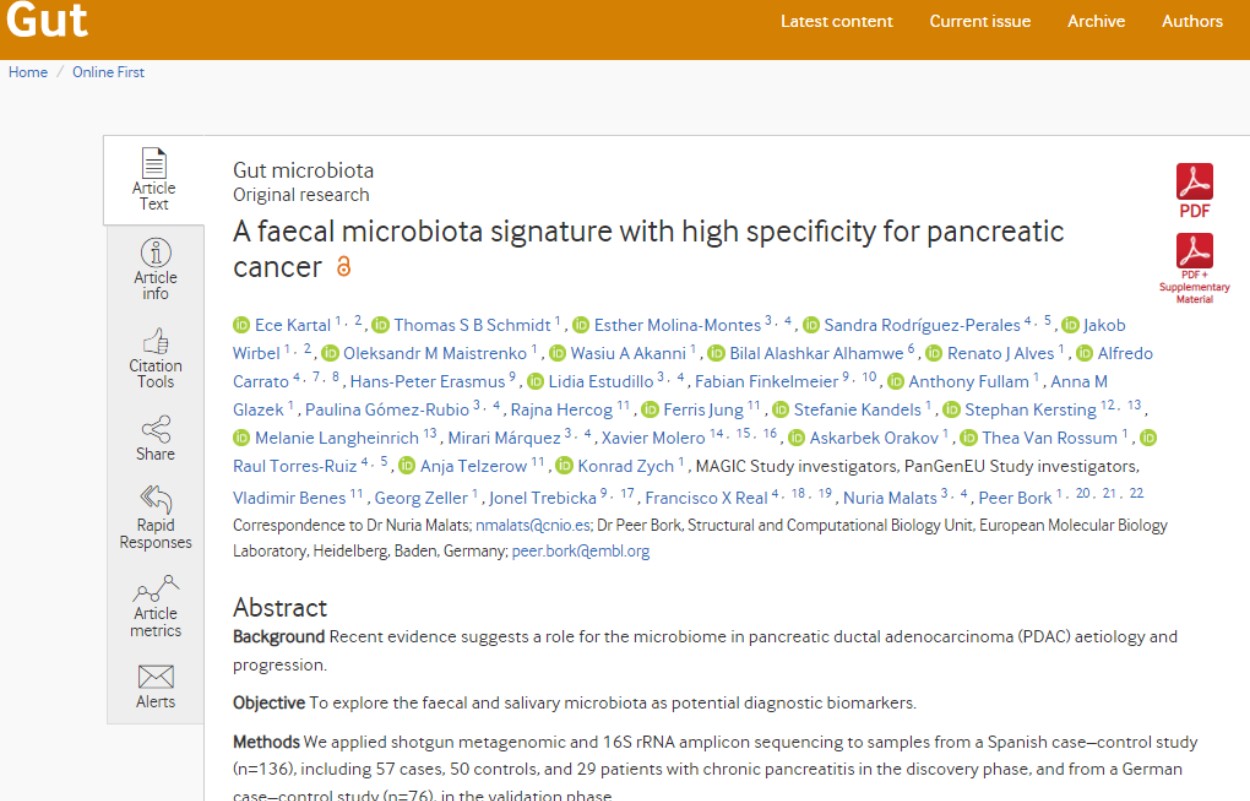Click ORCID icon beside Ece Kartal
Image resolution: width=1250 pixels, height=801 pixels.
[x=241, y=325]
